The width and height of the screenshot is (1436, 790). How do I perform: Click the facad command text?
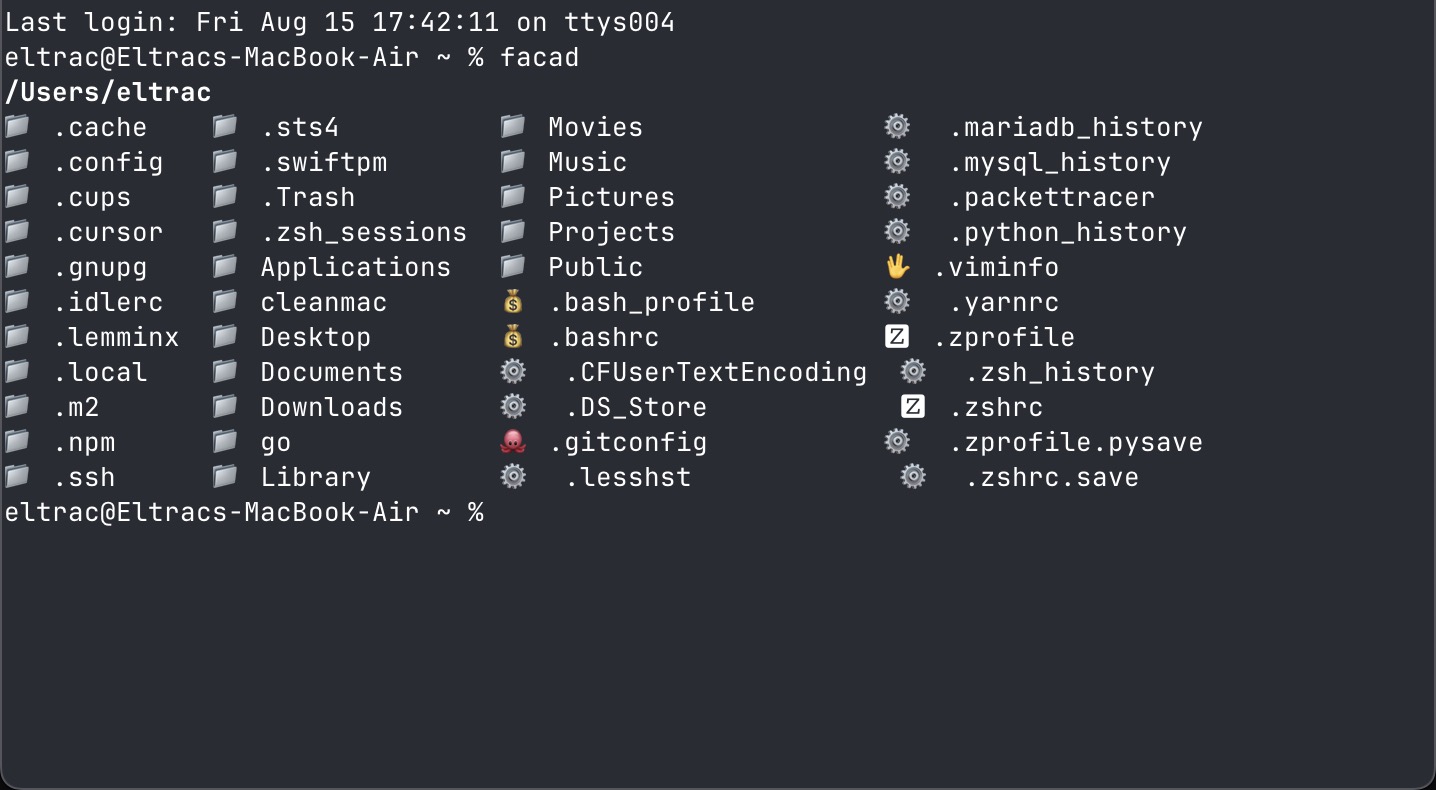(x=540, y=57)
